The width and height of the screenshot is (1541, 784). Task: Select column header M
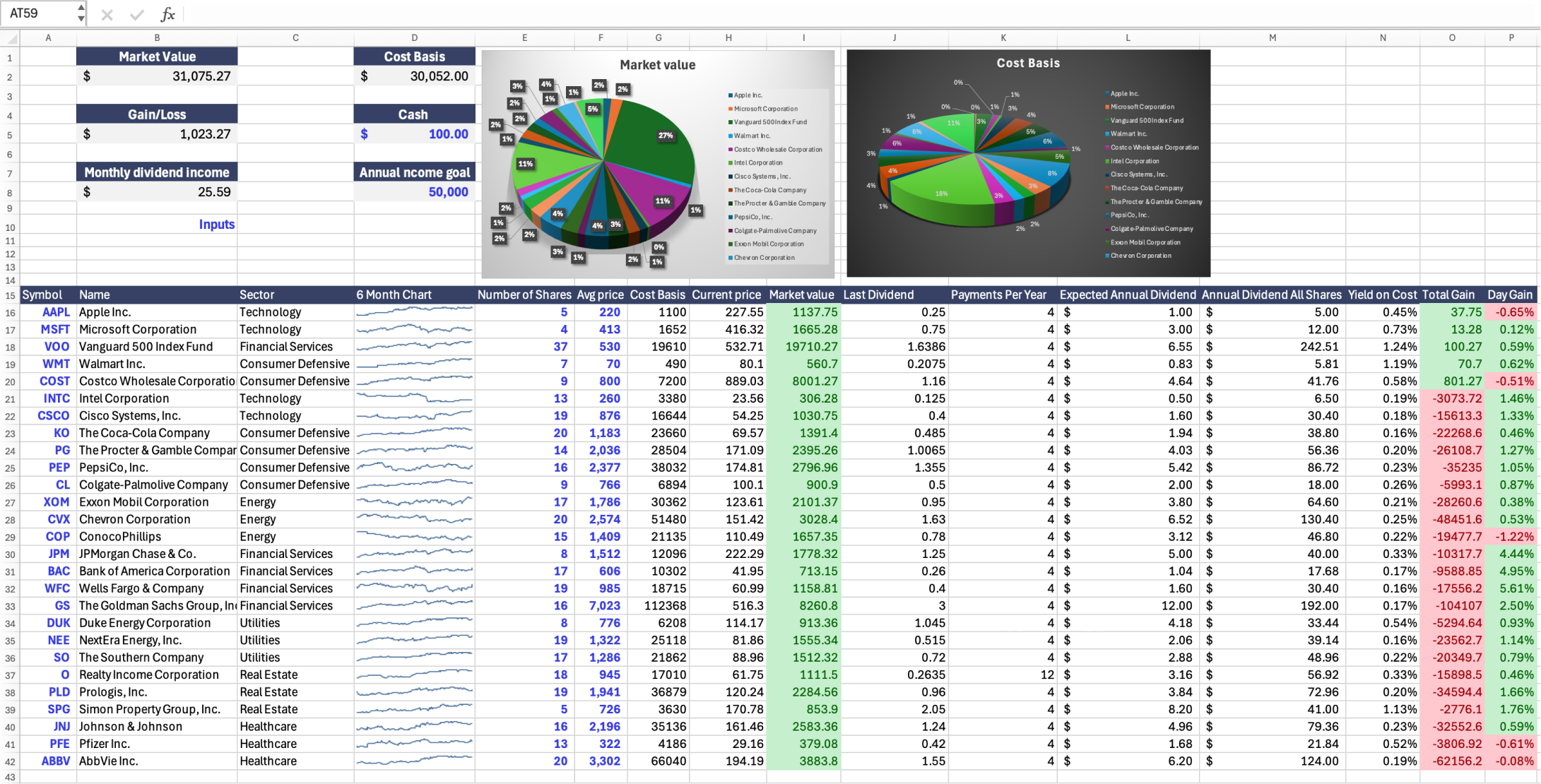1272,37
